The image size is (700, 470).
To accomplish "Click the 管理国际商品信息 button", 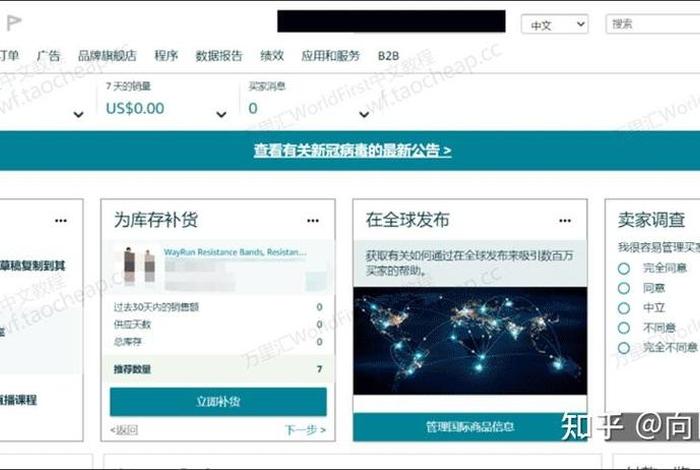I will click(x=470, y=427).
